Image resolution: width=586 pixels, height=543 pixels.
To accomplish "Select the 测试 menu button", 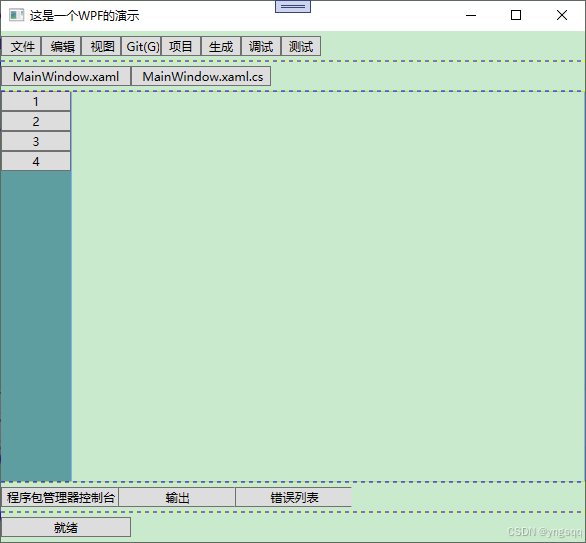I will click(x=301, y=46).
